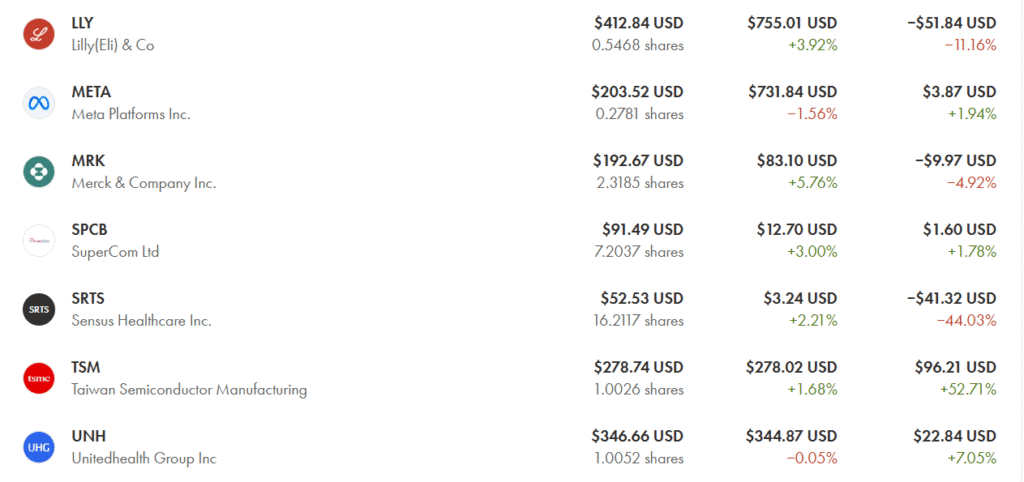This screenshot has height=482, width=1024.
Task: Click LLY's $412.84 USD holding value
Action: pos(638,23)
